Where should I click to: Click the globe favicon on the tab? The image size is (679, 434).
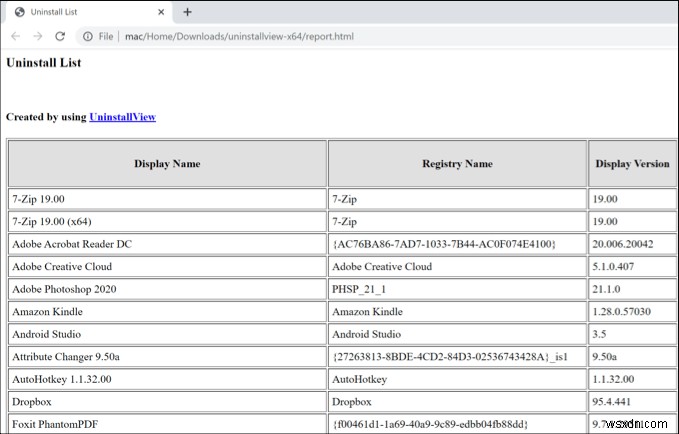point(19,12)
